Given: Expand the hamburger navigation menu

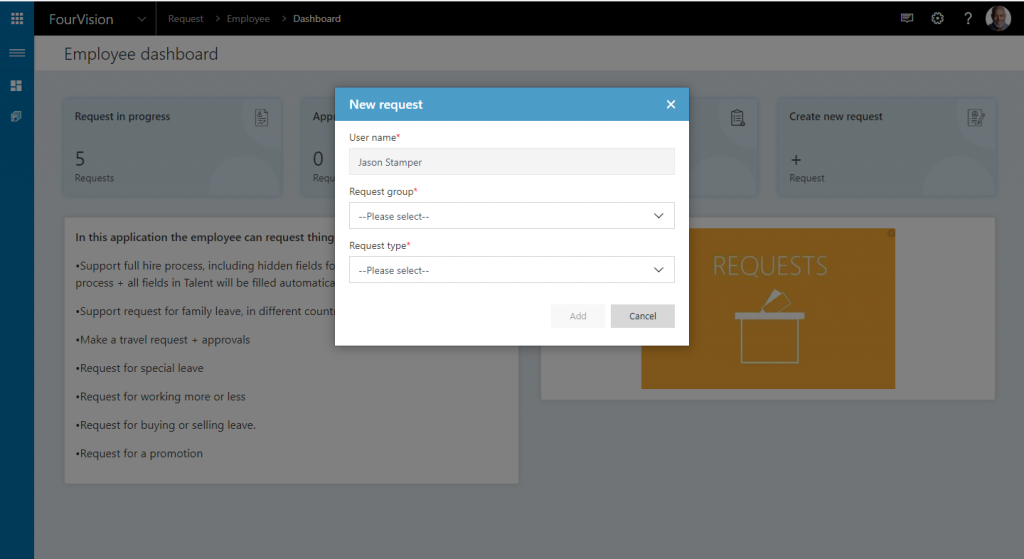Looking at the screenshot, I should coord(17,53).
